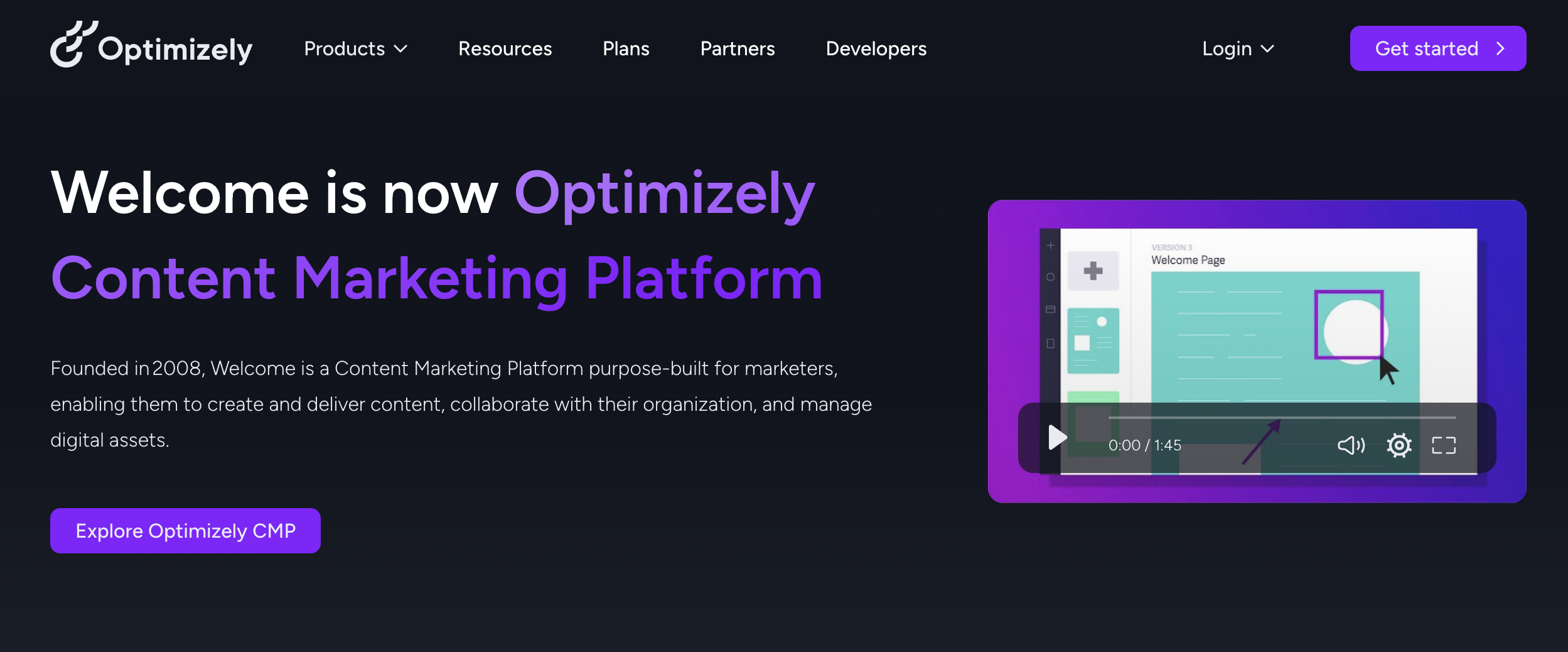Click the 0:00 / 1:45 video timestamp
Screen dimensions: 1568x652
[1145, 445]
